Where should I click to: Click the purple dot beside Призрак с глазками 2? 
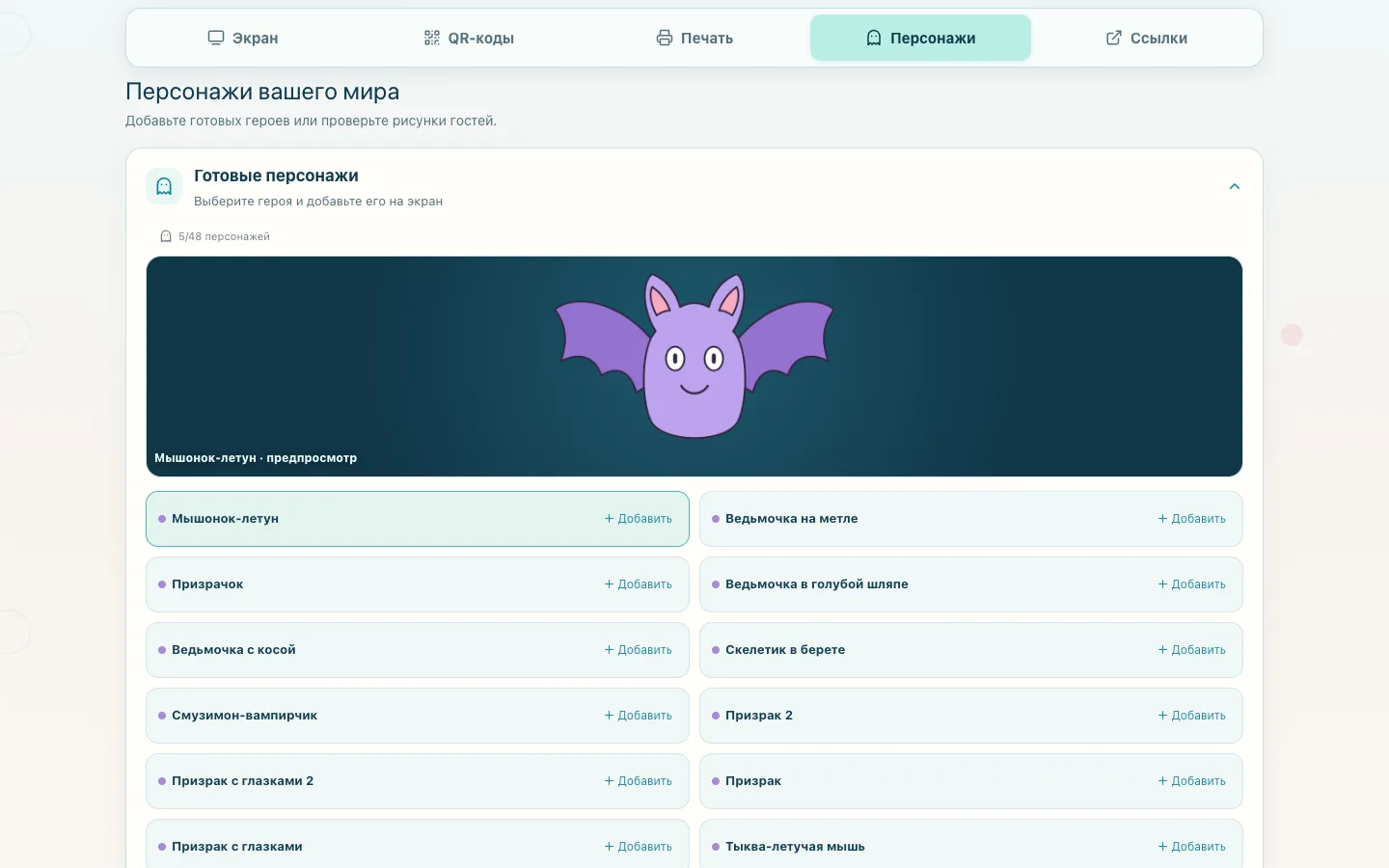coord(162,781)
